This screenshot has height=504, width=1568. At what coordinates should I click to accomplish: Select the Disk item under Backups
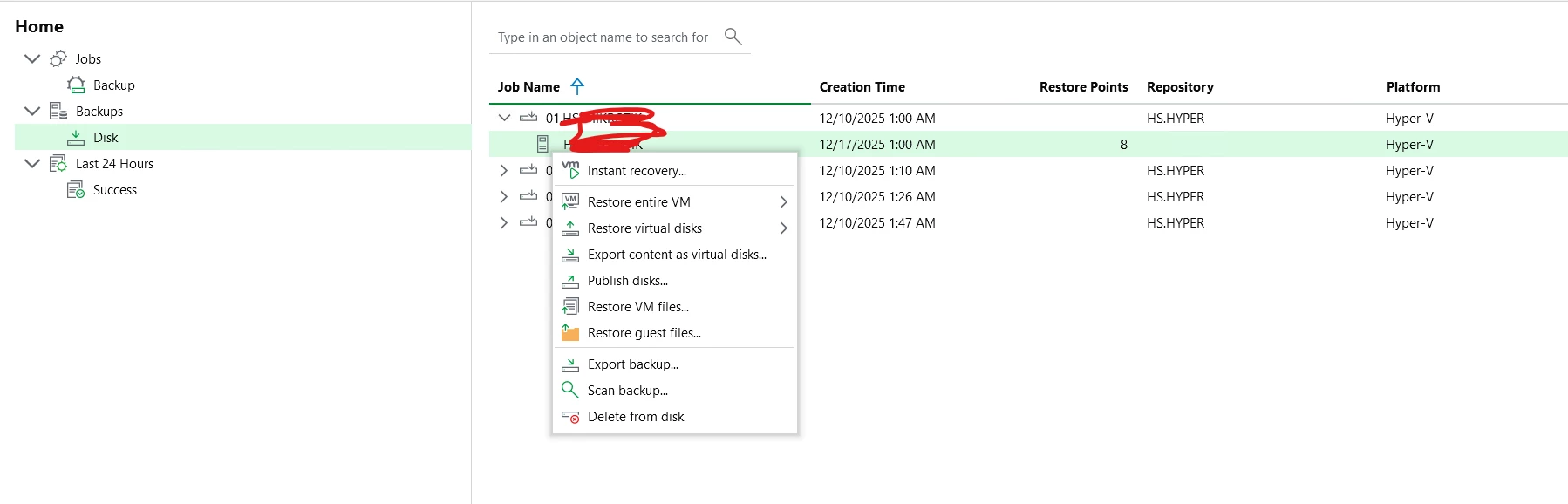[106, 138]
